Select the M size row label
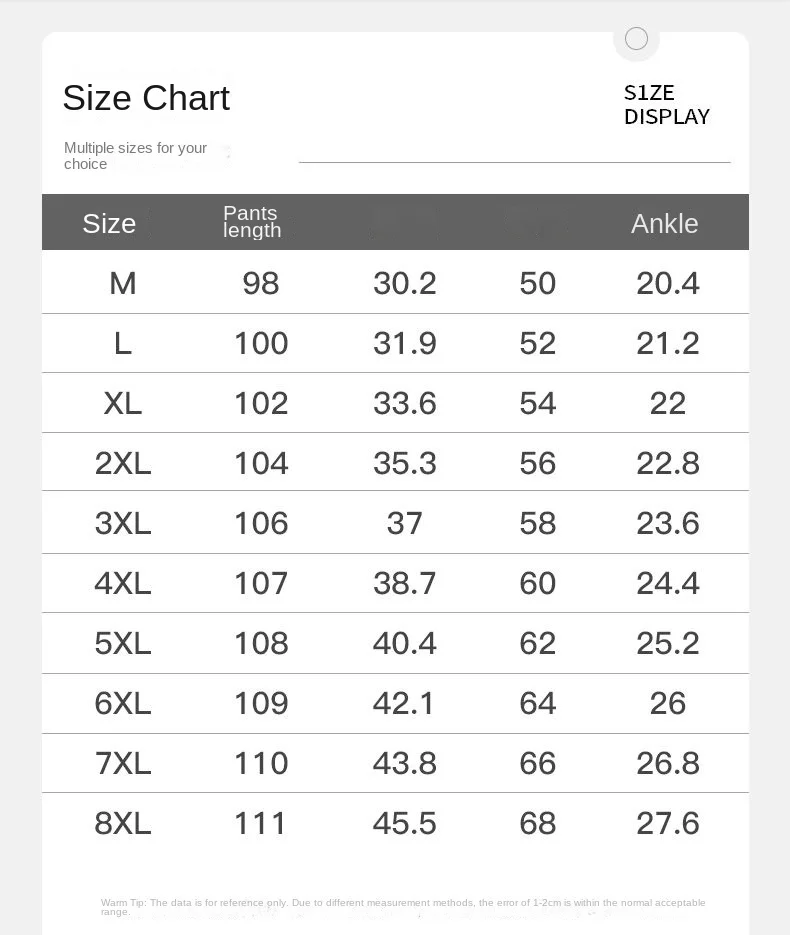The height and width of the screenshot is (935, 790). [123, 283]
